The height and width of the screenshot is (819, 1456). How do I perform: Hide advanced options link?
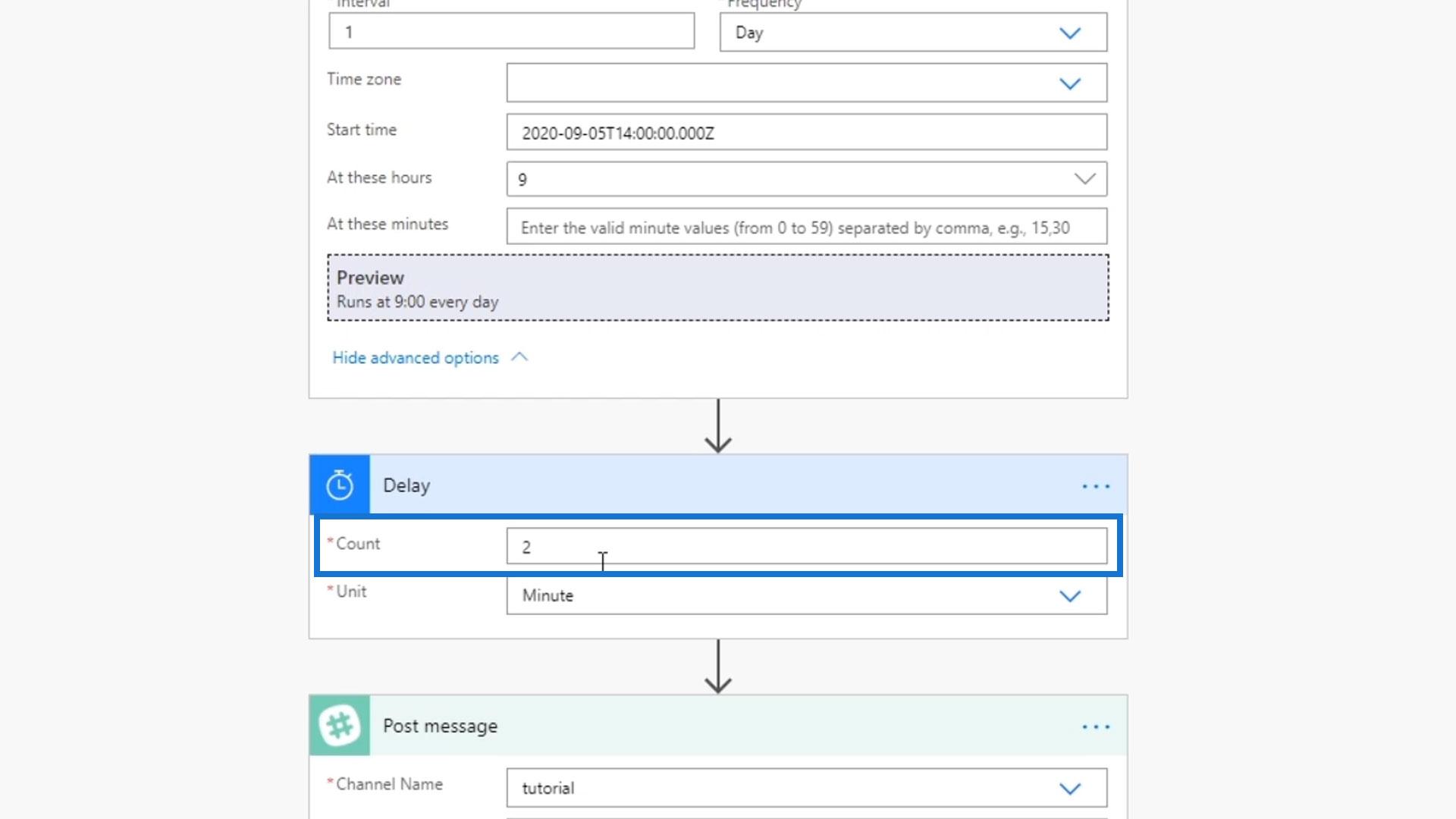(x=416, y=358)
